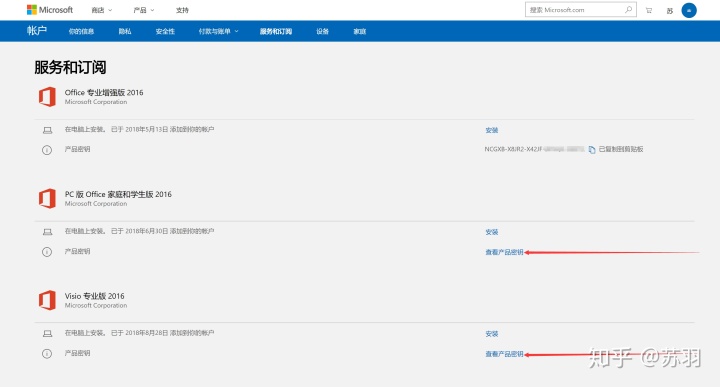Click 安装 for Office 专业增强版 2016
This screenshot has height=387, width=720.
pos(492,130)
